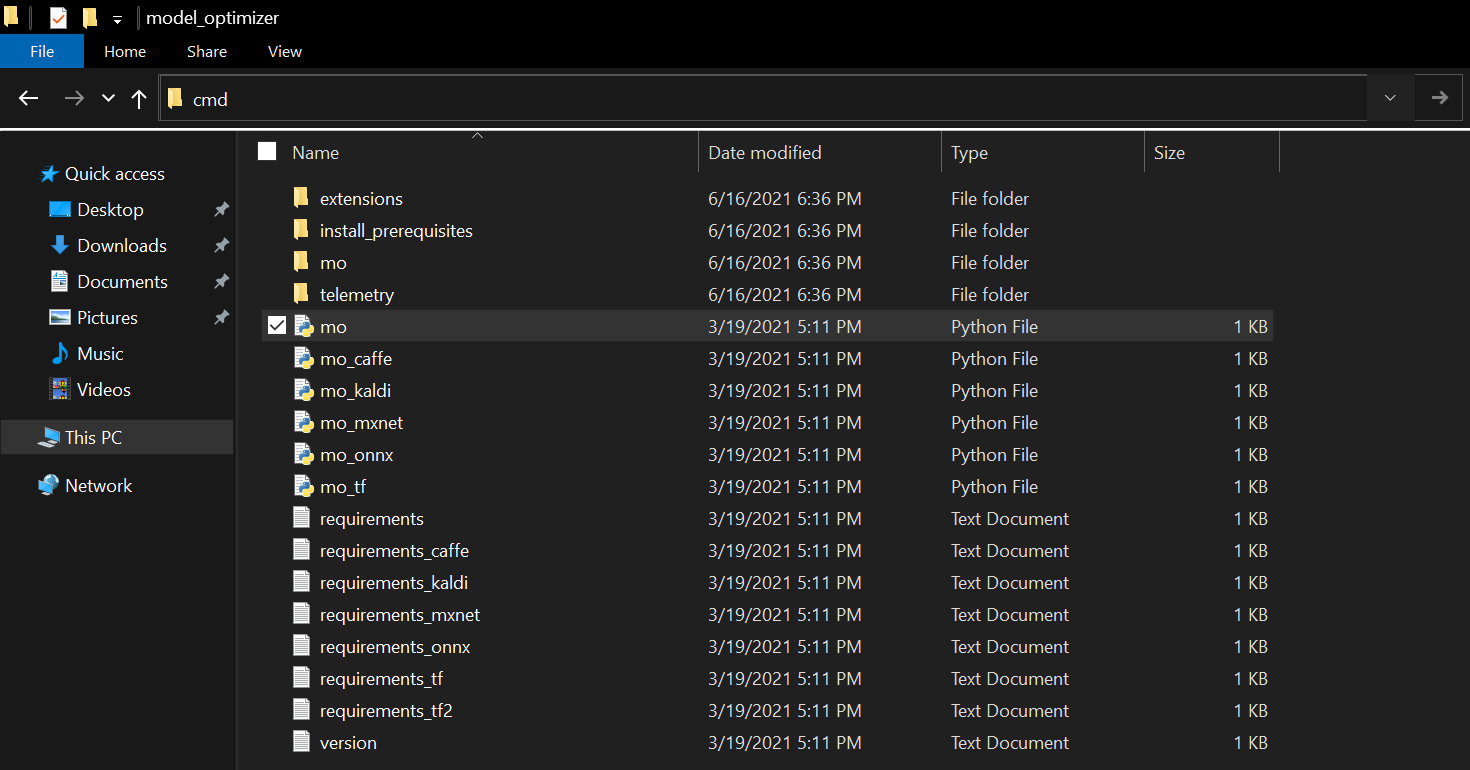Screen dimensions: 1470x770
Task: Click the Videos film icon in sidebar
Action: [60, 389]
